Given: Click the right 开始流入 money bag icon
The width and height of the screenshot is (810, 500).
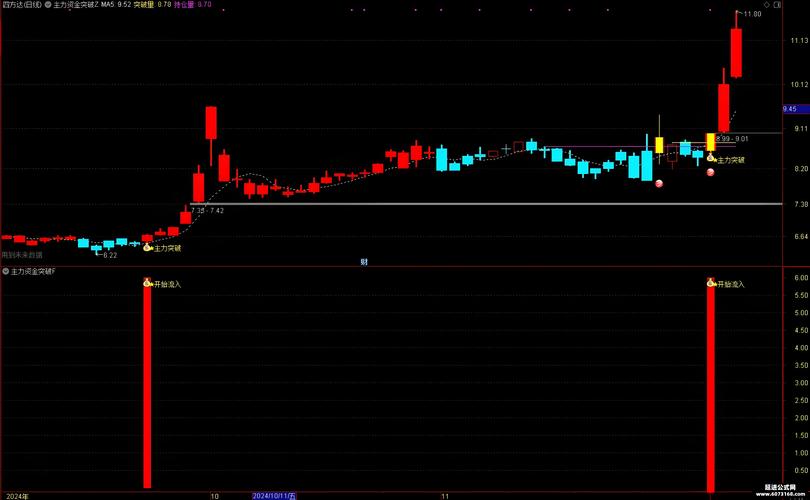Looking at the screenshot, I should click(x=711, y=283).
